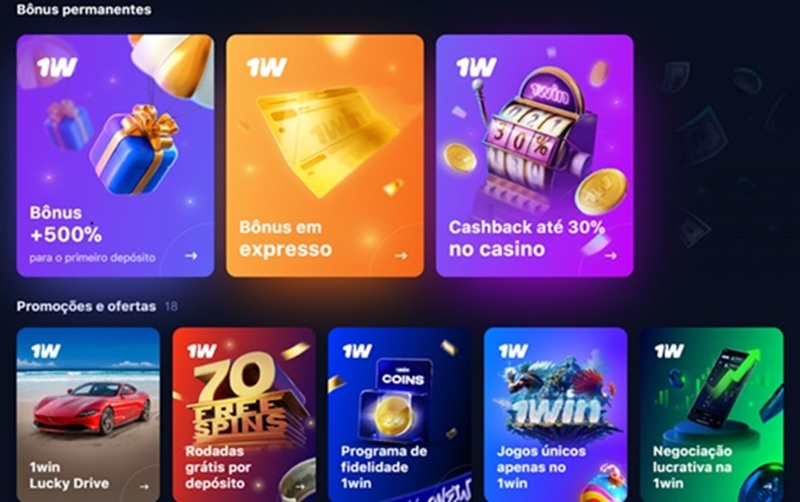Open Negociação lucrativa na 1win card
Screen dimensions: 800x502
(712, 414)
